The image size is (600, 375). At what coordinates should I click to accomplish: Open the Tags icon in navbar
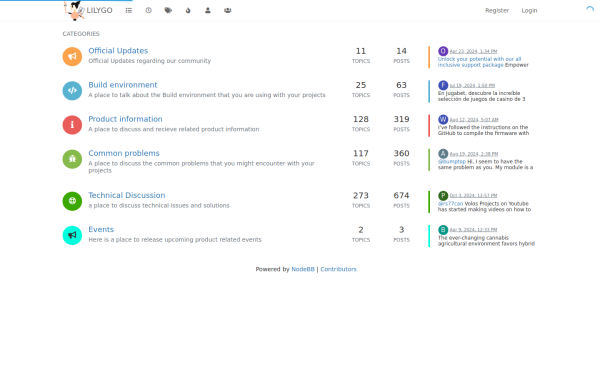[168, 10]
